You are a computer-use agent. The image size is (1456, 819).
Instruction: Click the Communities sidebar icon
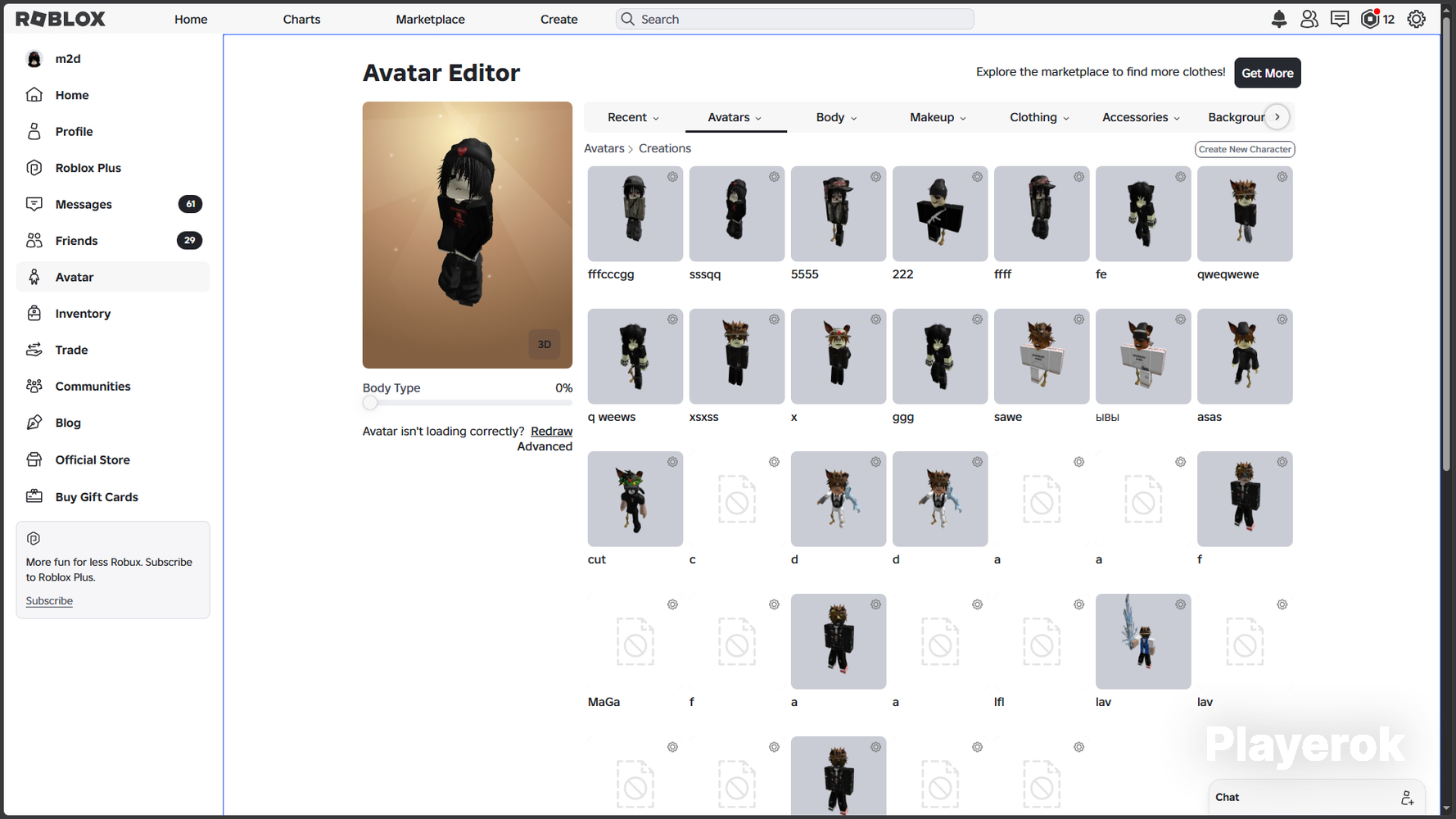coord(34,386)
